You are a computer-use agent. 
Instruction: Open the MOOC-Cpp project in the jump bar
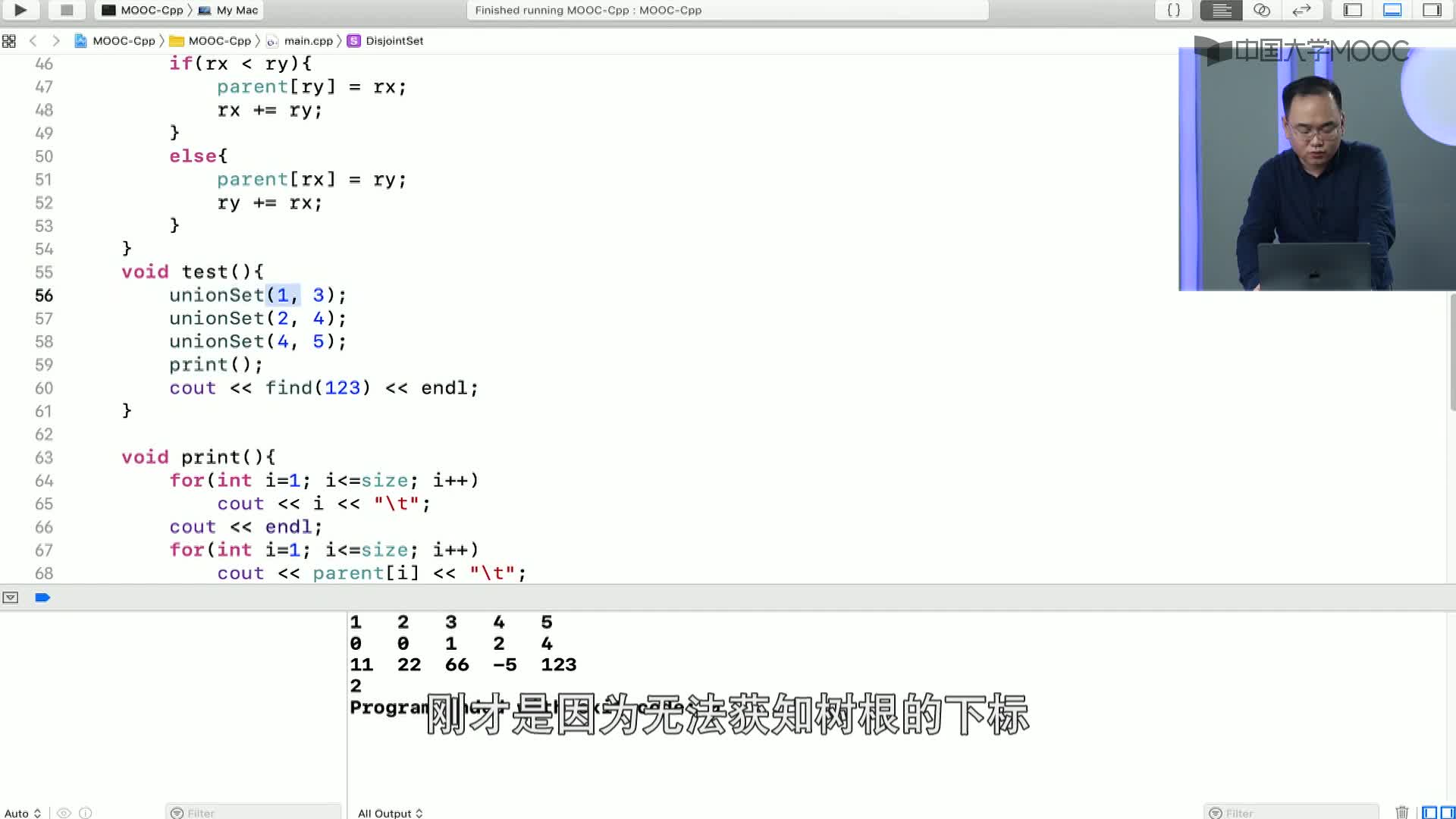(x=115, y=41)
